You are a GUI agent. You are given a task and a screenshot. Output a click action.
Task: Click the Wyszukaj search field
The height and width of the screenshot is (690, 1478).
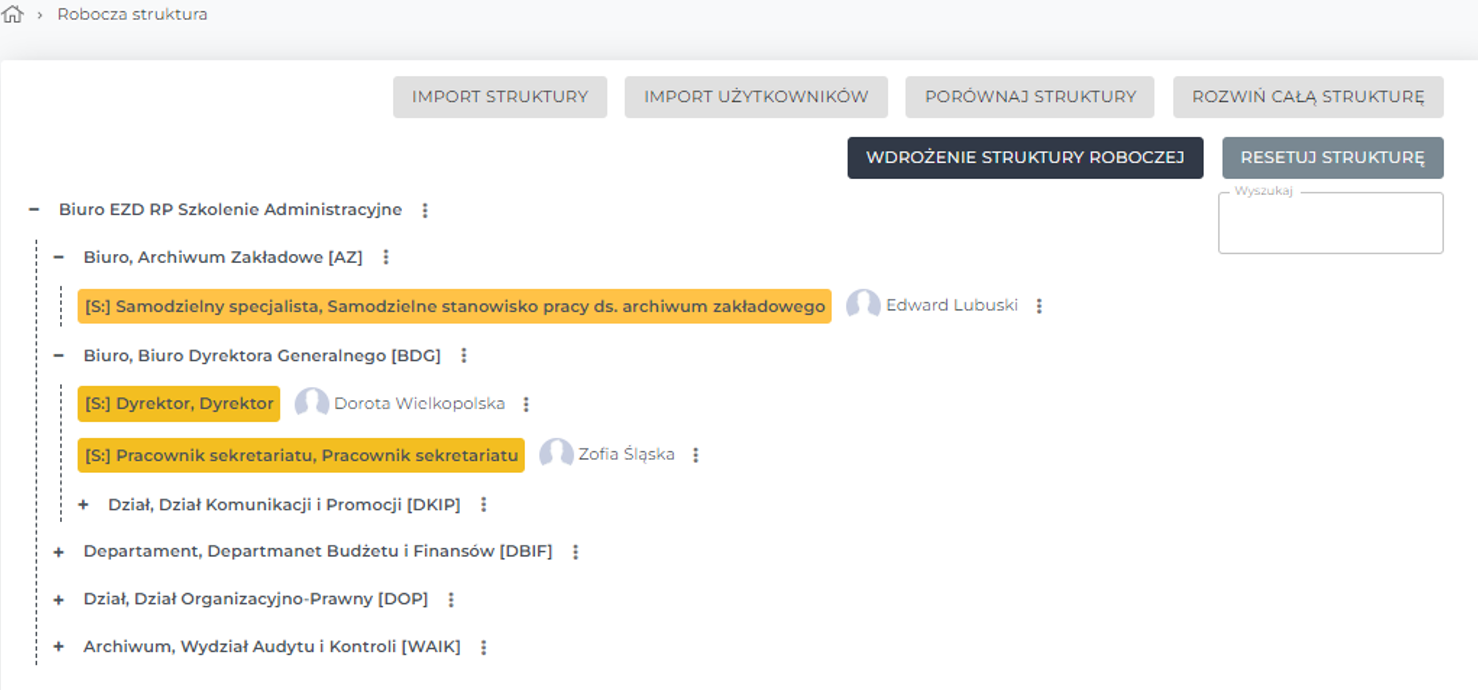[1330, 227]
